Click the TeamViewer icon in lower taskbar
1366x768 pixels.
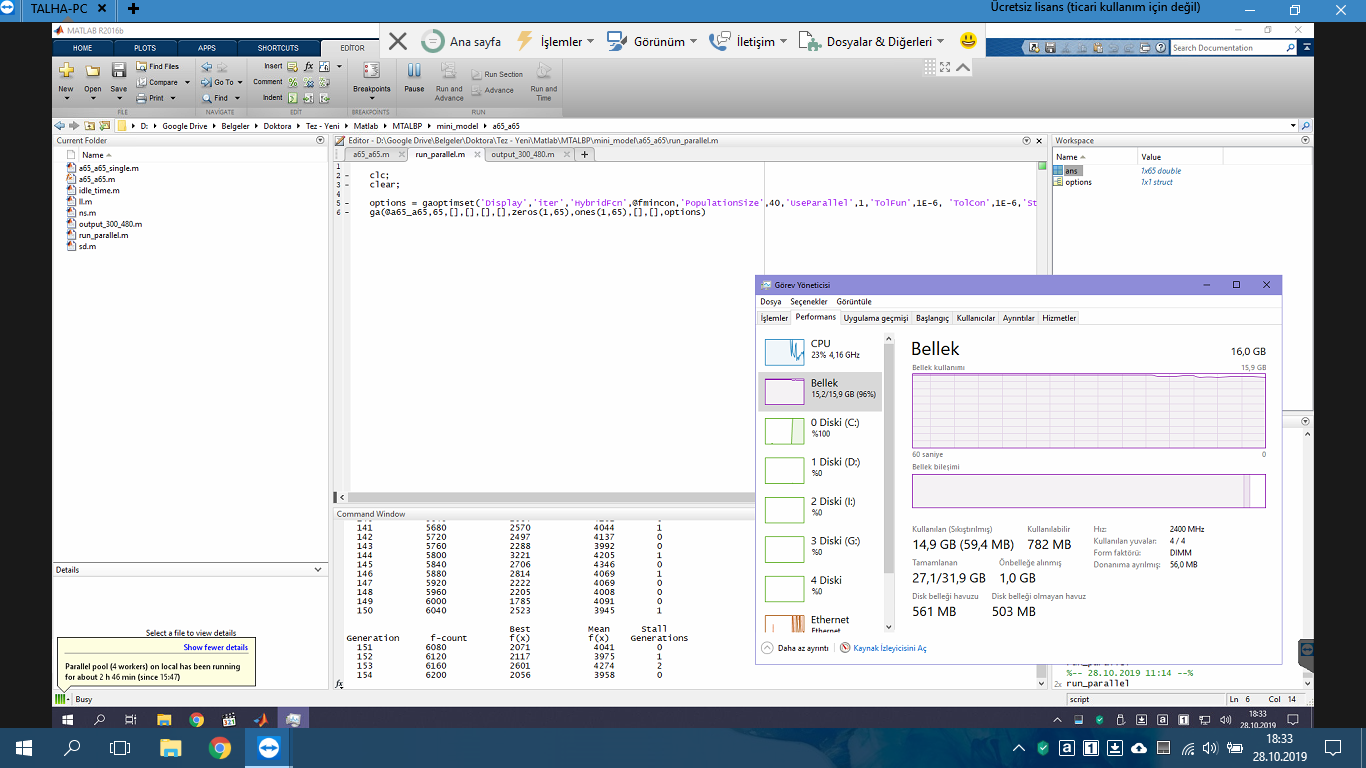coord(270,748)
